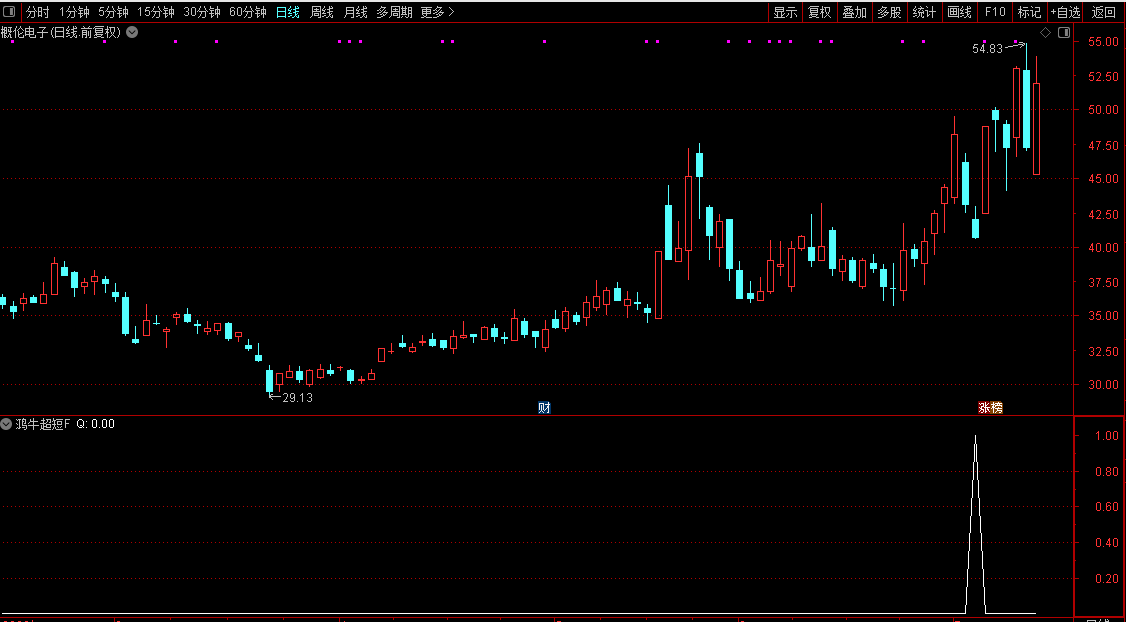
Task: Click the 叠加 overlay button
Action: pyautogui.click(x=854, y=12)
